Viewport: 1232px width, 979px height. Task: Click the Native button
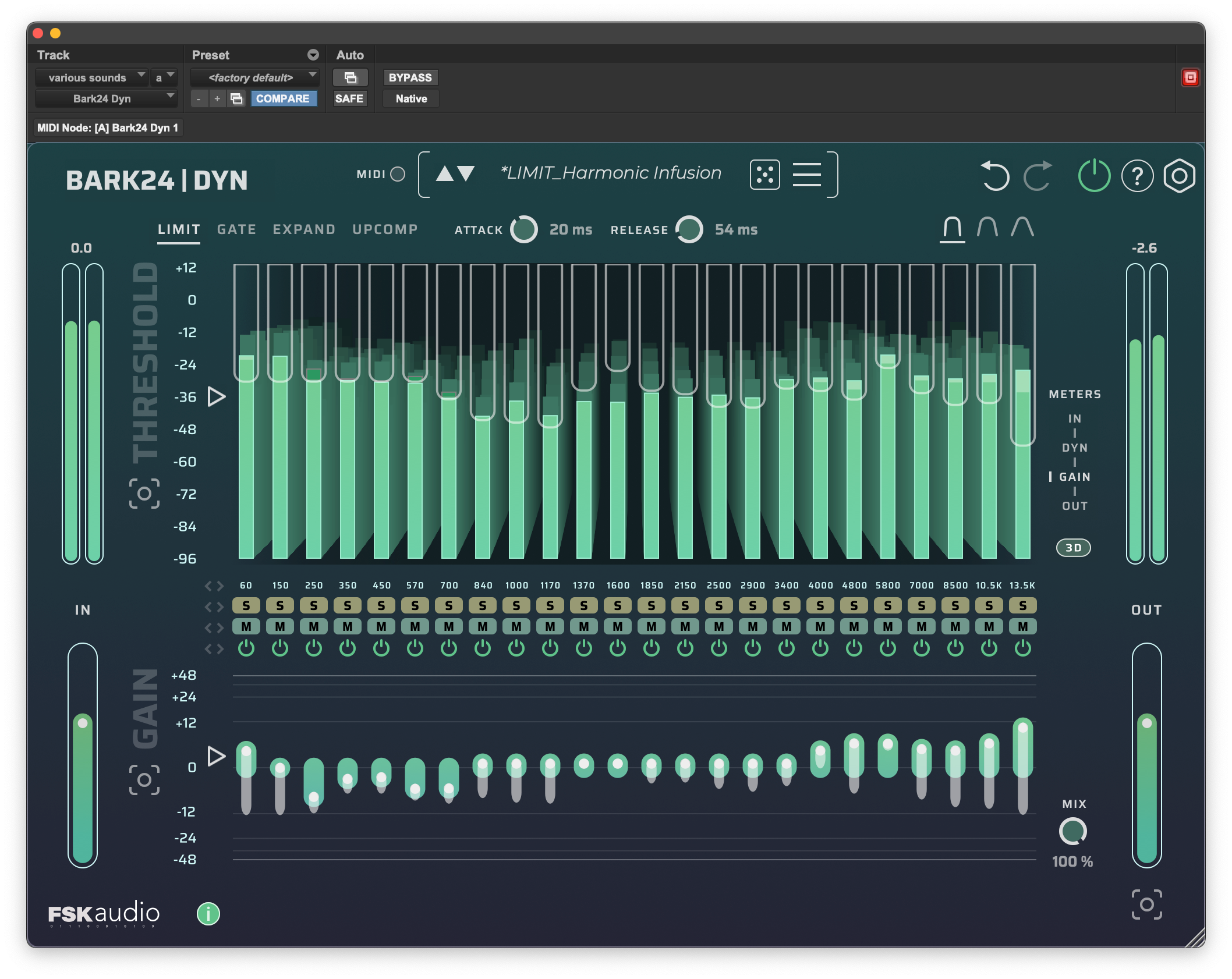[x=411, y=99]
